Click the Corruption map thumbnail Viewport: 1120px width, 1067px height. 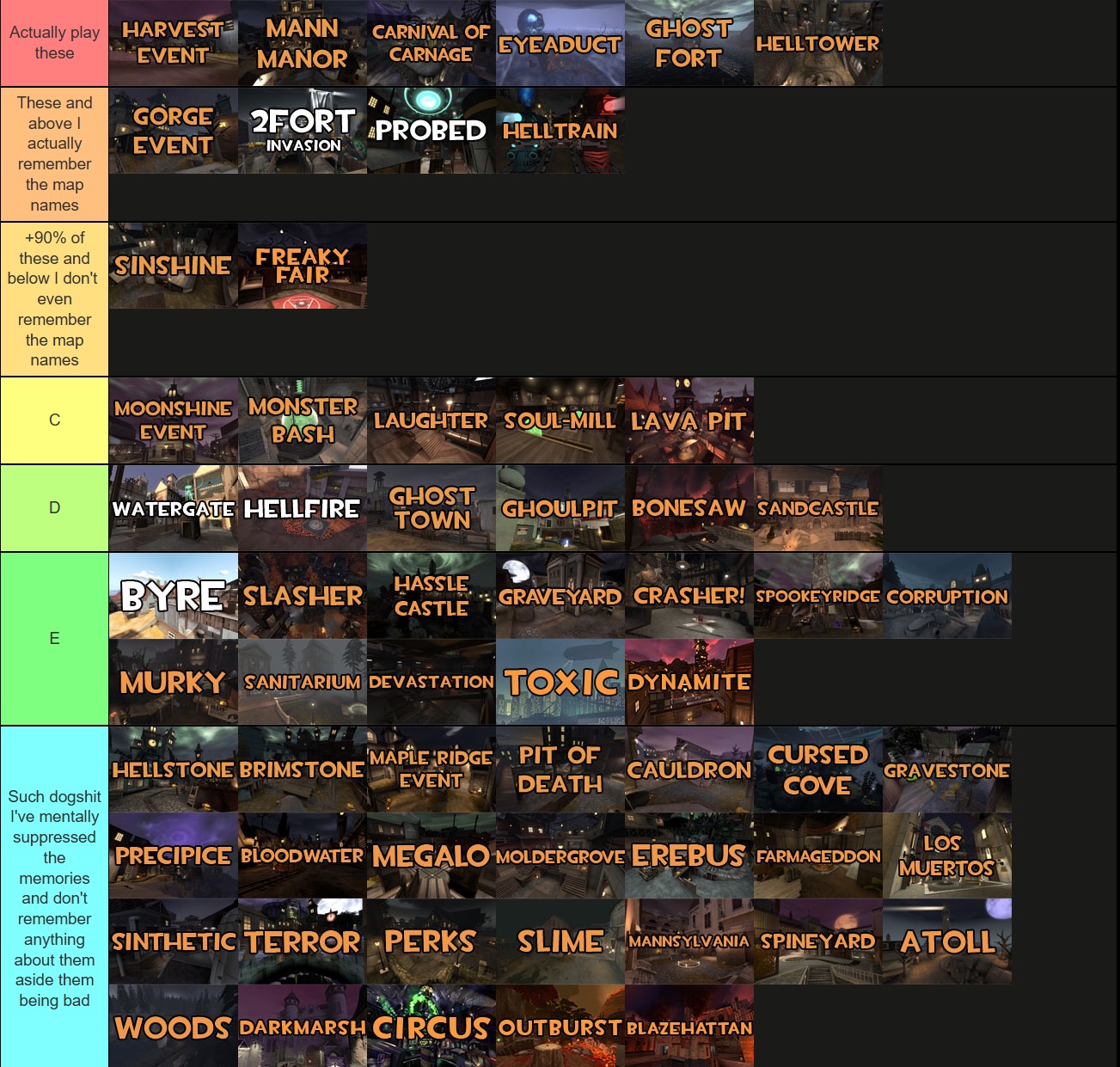(947, 596)
